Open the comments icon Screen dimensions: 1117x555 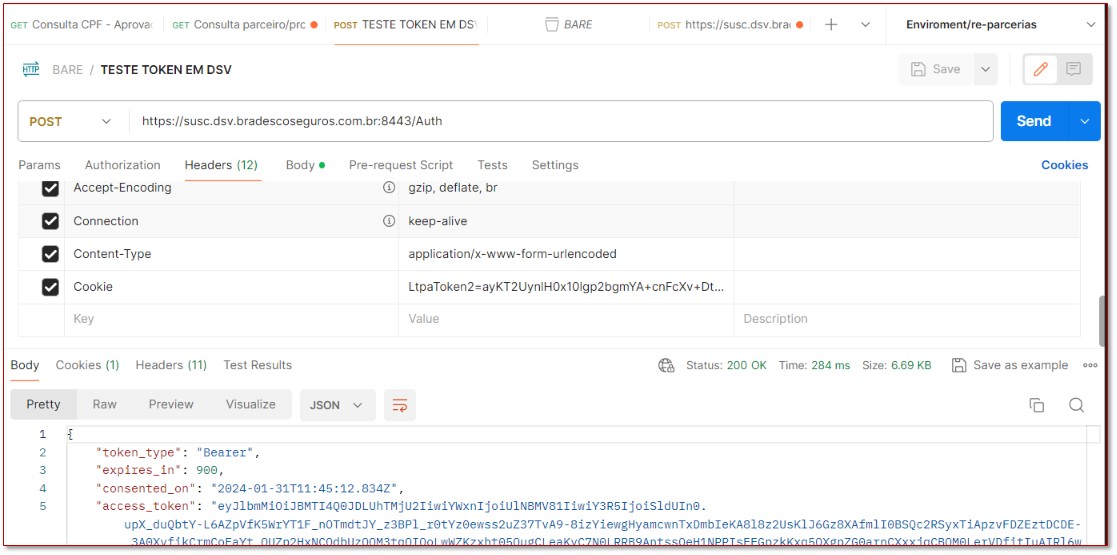[1073, 69]
